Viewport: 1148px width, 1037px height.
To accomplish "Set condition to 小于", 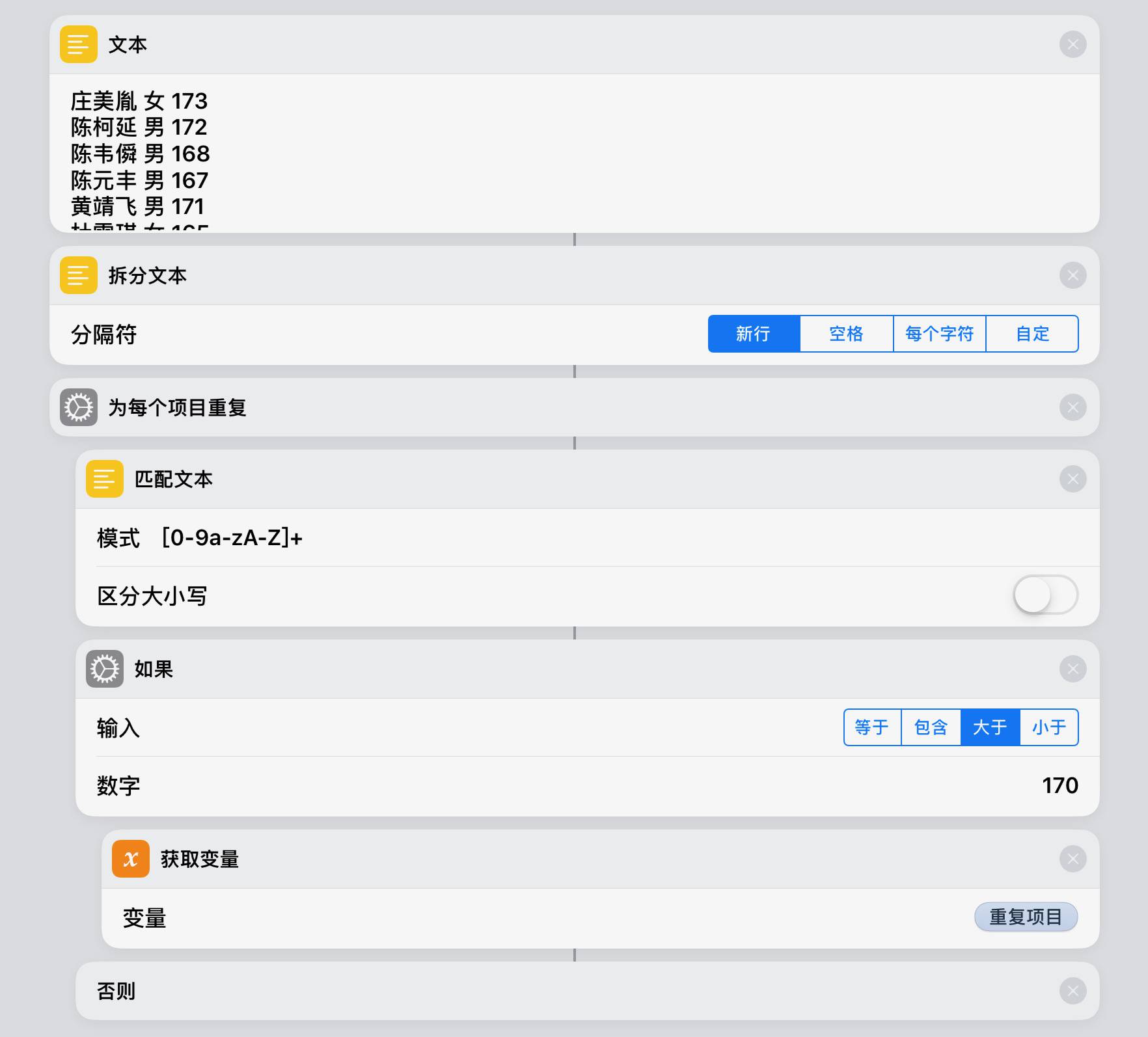I will [1049, 727].
